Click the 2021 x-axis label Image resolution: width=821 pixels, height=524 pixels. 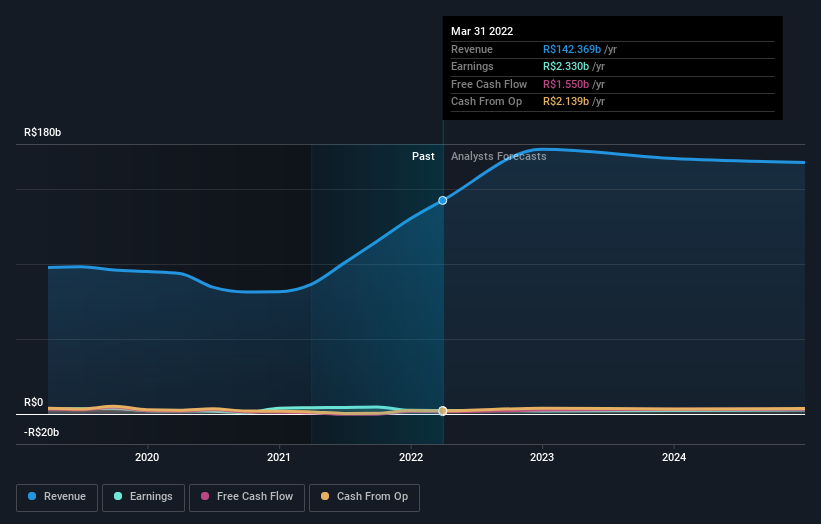coord(279,458)
